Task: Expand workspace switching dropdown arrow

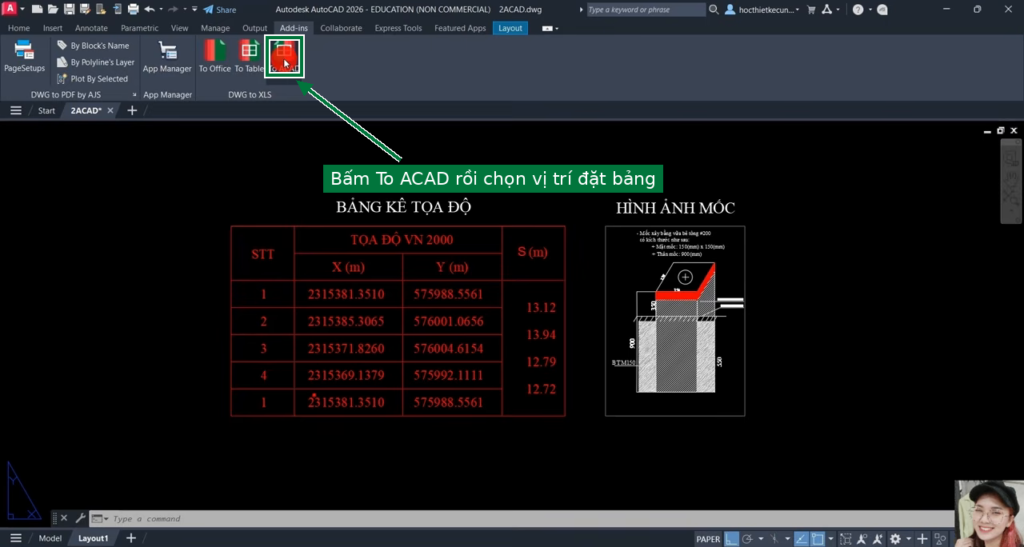Action: click(909, 539)
